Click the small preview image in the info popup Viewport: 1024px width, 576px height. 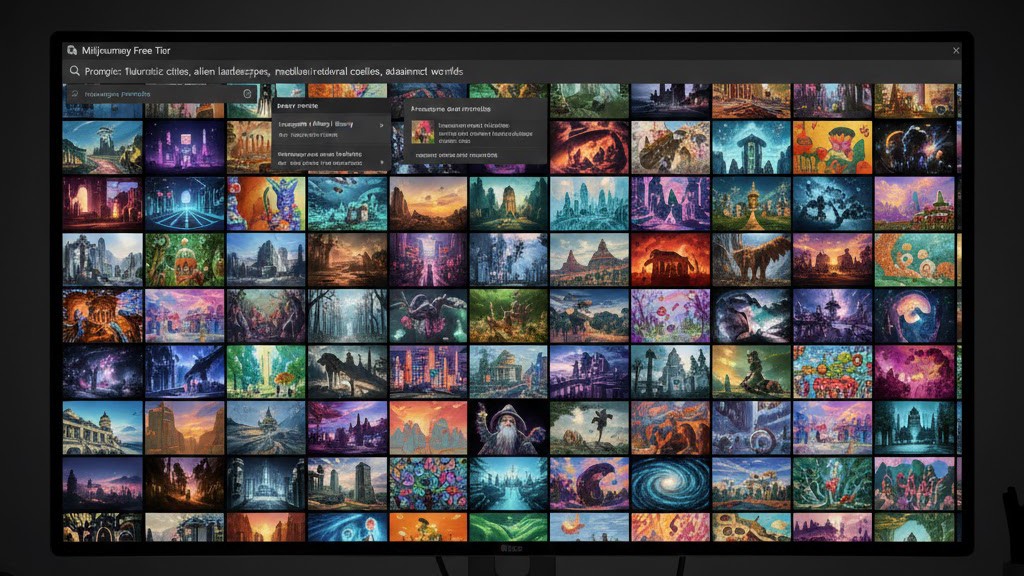[x=422, y=132]
